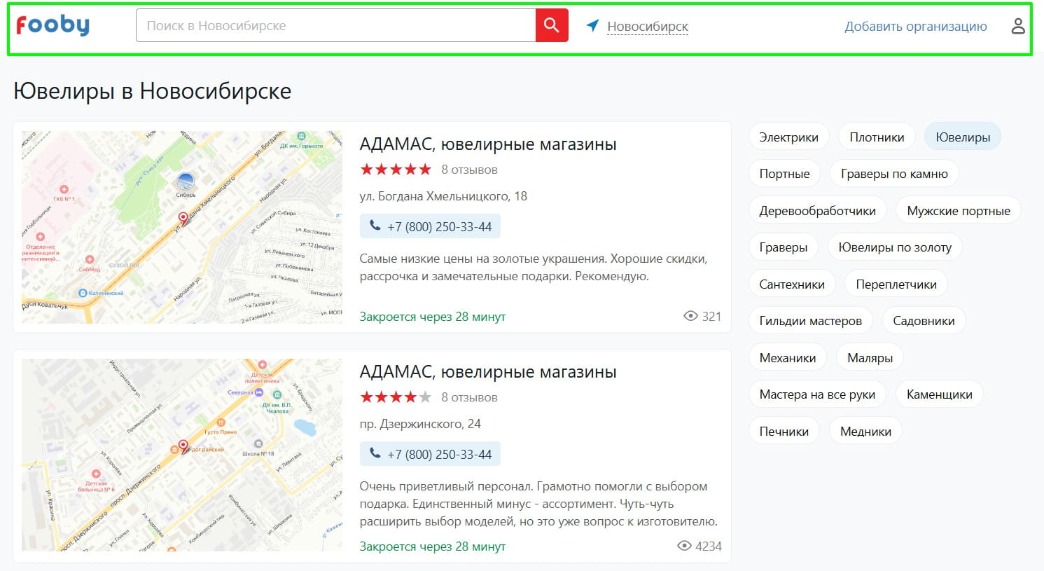Screen dimensions: 1044x571
Task: Select the highlighted Ювелиры category tag
Action: pos(963,137)
